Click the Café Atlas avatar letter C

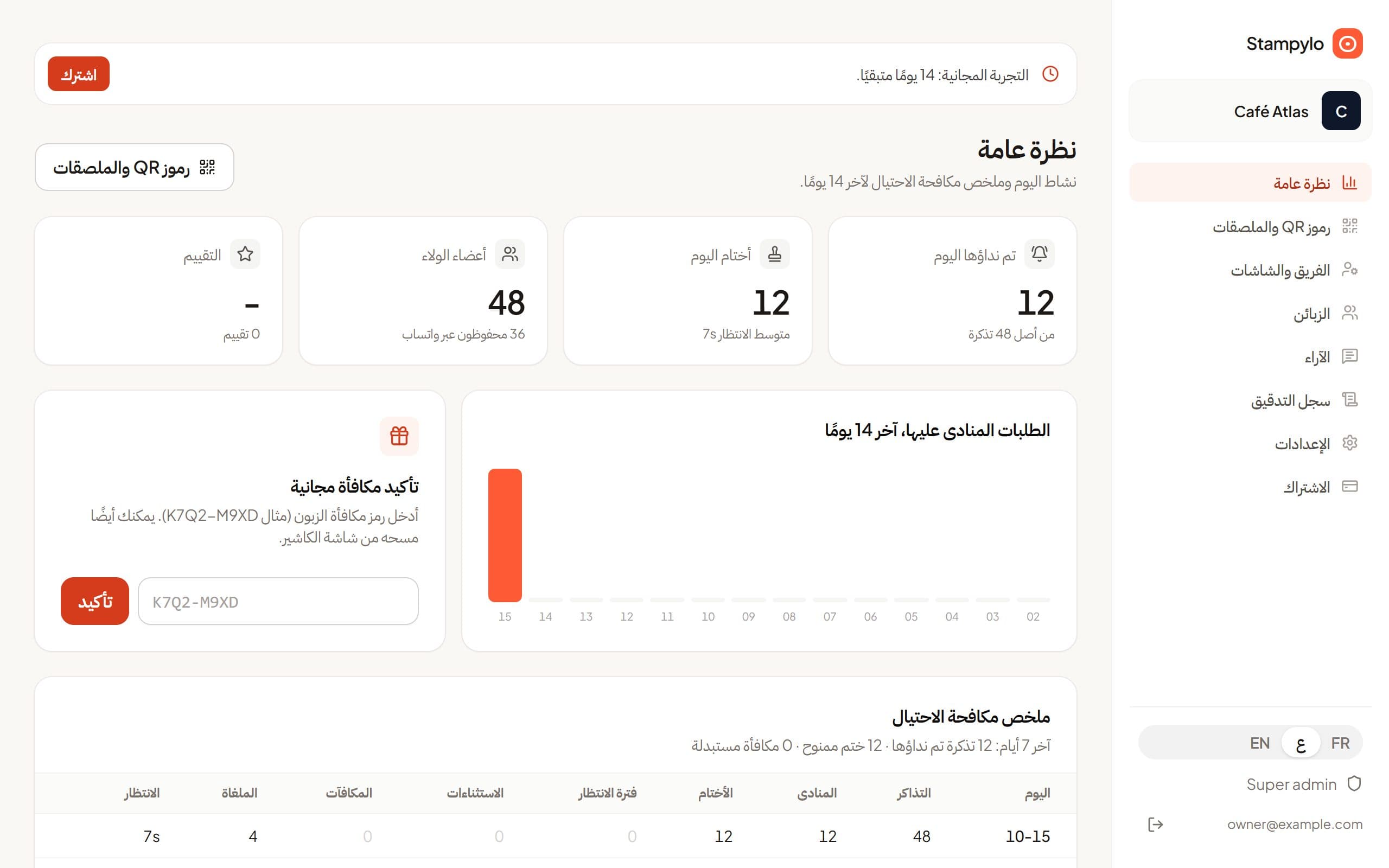click(x=1341, y=111)
